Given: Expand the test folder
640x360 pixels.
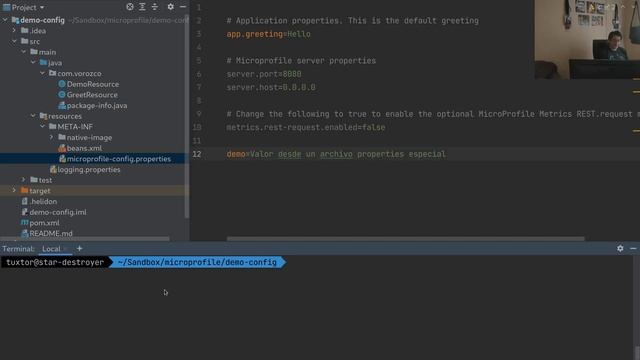Looking at the screenshot, I should pyautogui.click(x=24, y=180).
